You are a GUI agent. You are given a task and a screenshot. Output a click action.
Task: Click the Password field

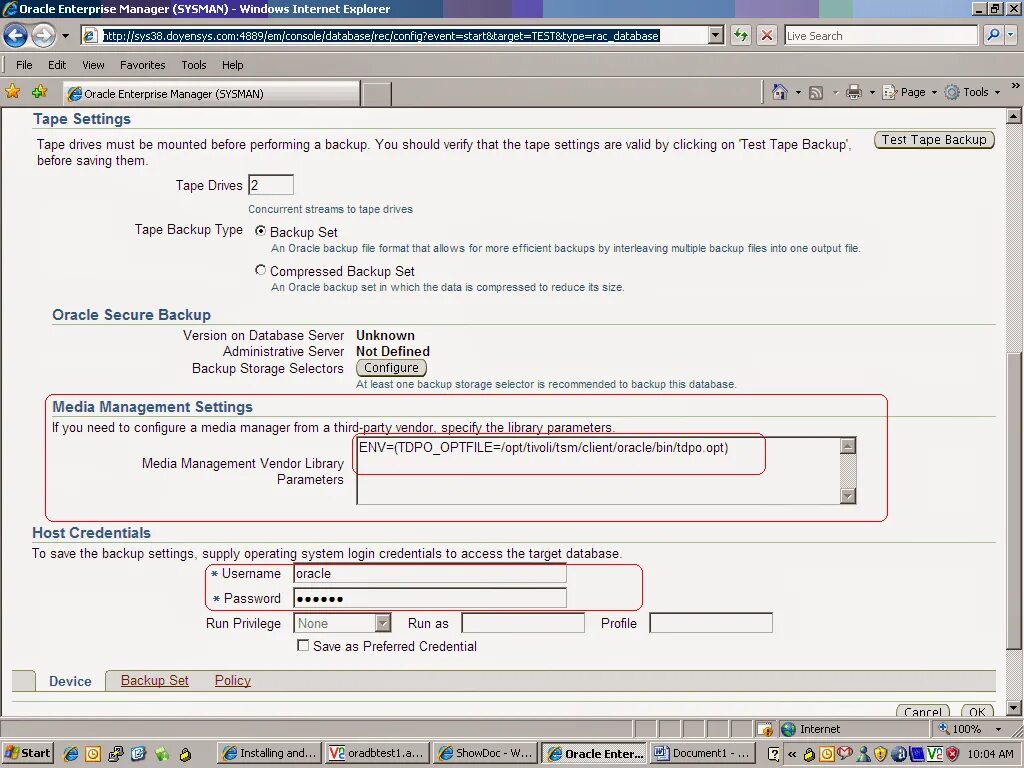[x=430, y=598]
